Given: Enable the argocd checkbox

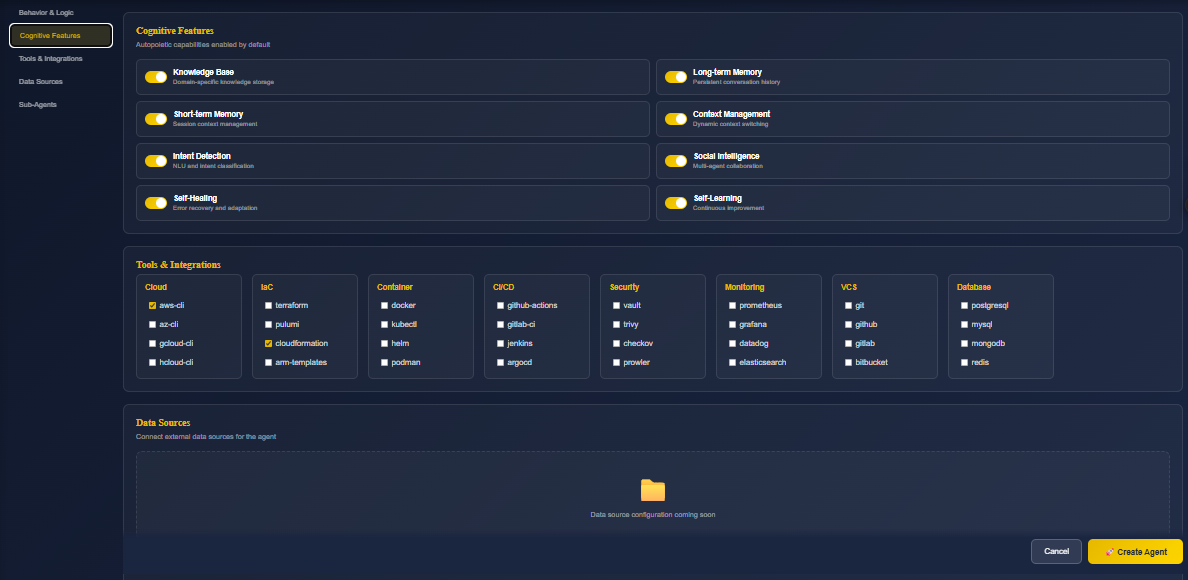Looking at the screenshot, I should (500, 363).
